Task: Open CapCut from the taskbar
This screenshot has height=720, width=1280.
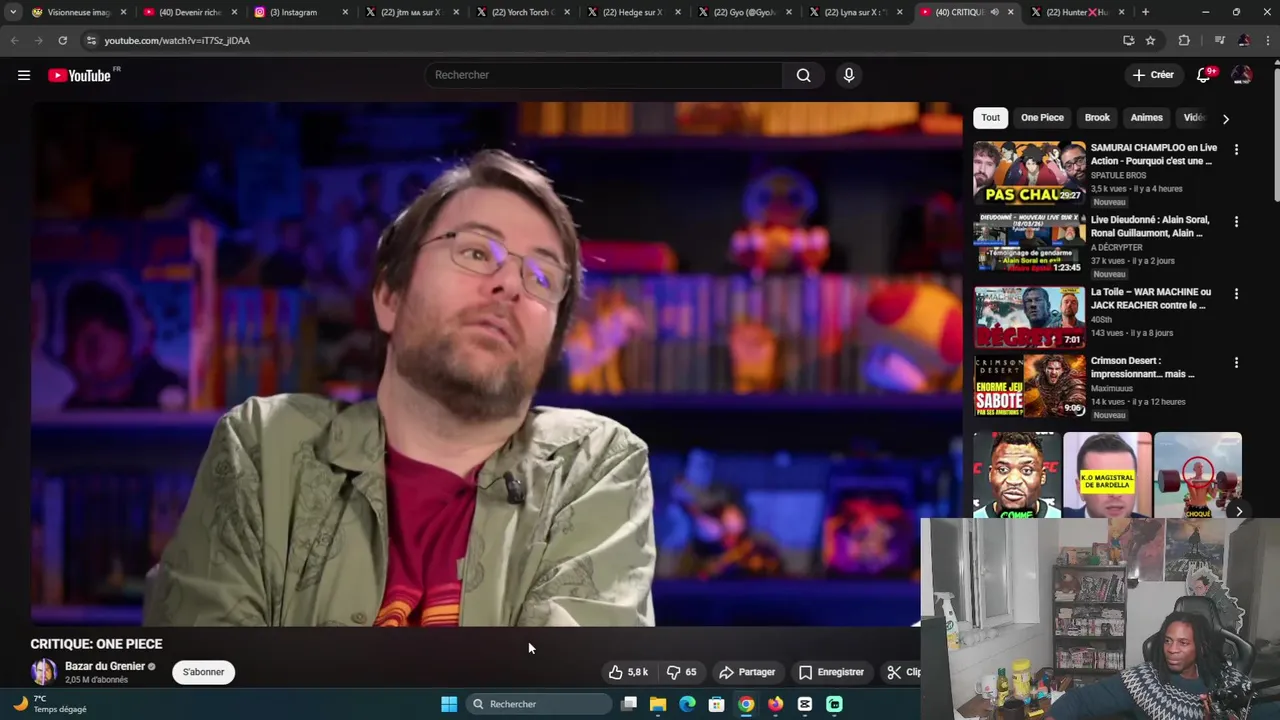Action: (x=805, y=704)
